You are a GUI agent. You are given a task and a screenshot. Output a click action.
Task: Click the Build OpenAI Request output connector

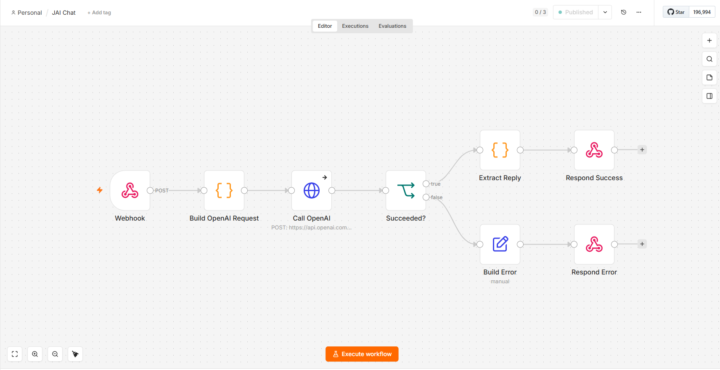click(244, 191)
